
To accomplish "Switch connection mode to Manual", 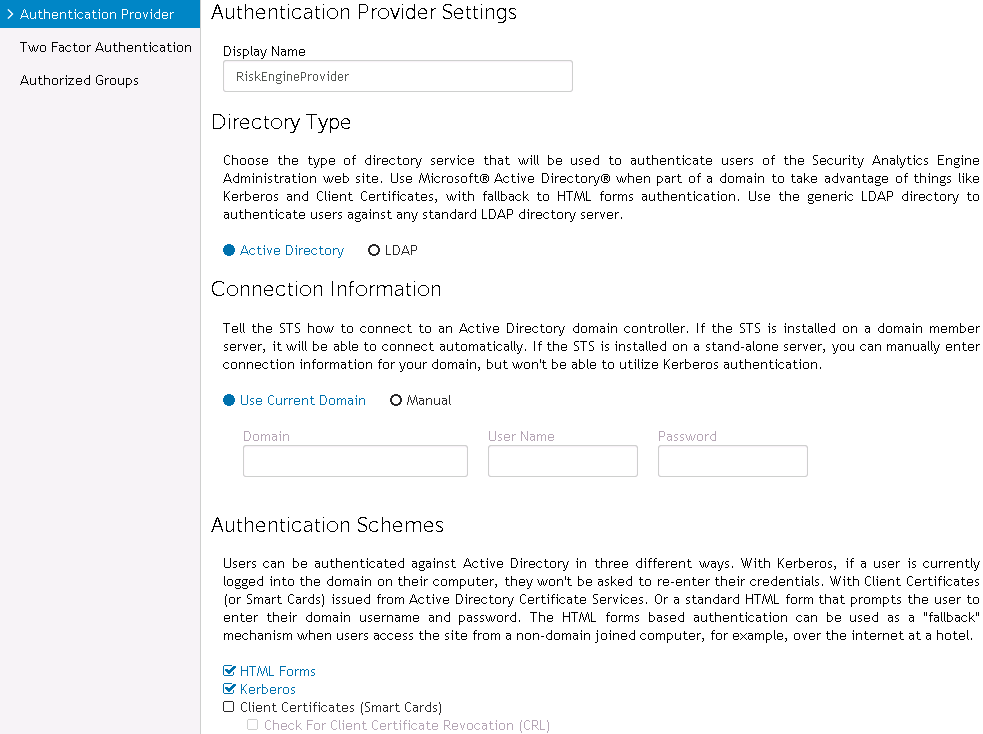I will 396,401.
